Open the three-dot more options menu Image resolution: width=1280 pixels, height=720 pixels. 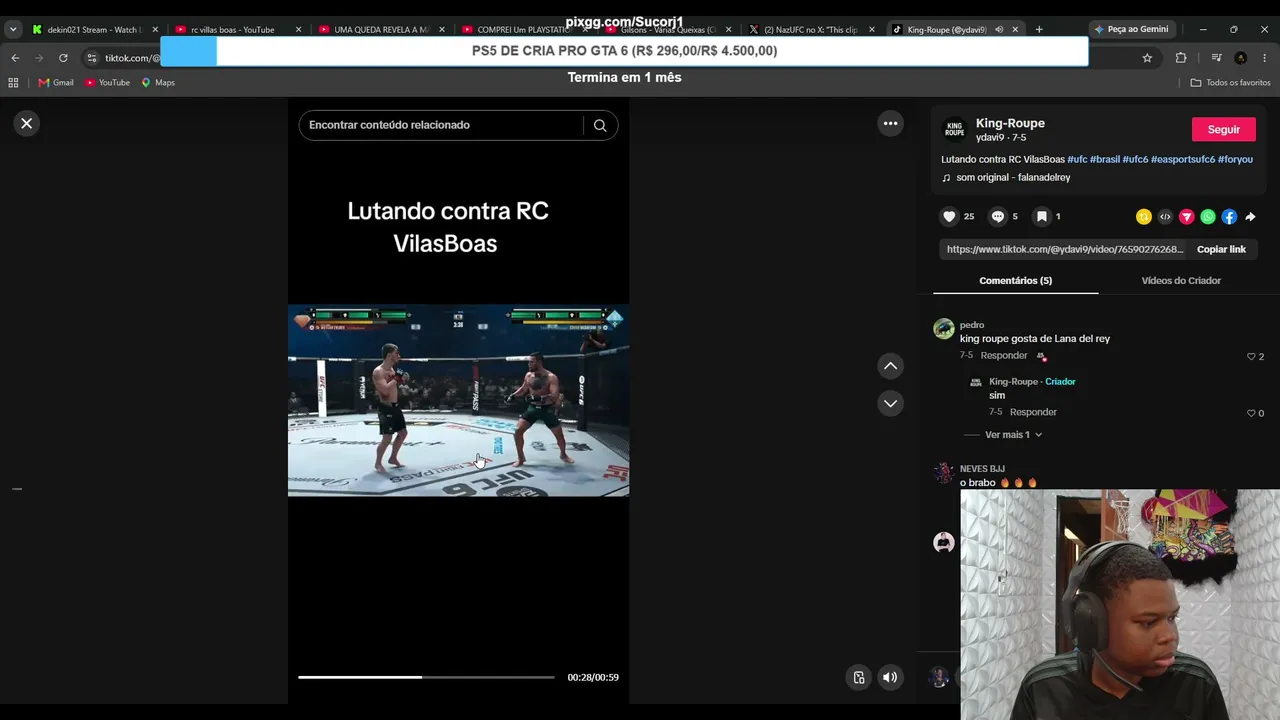890,123
